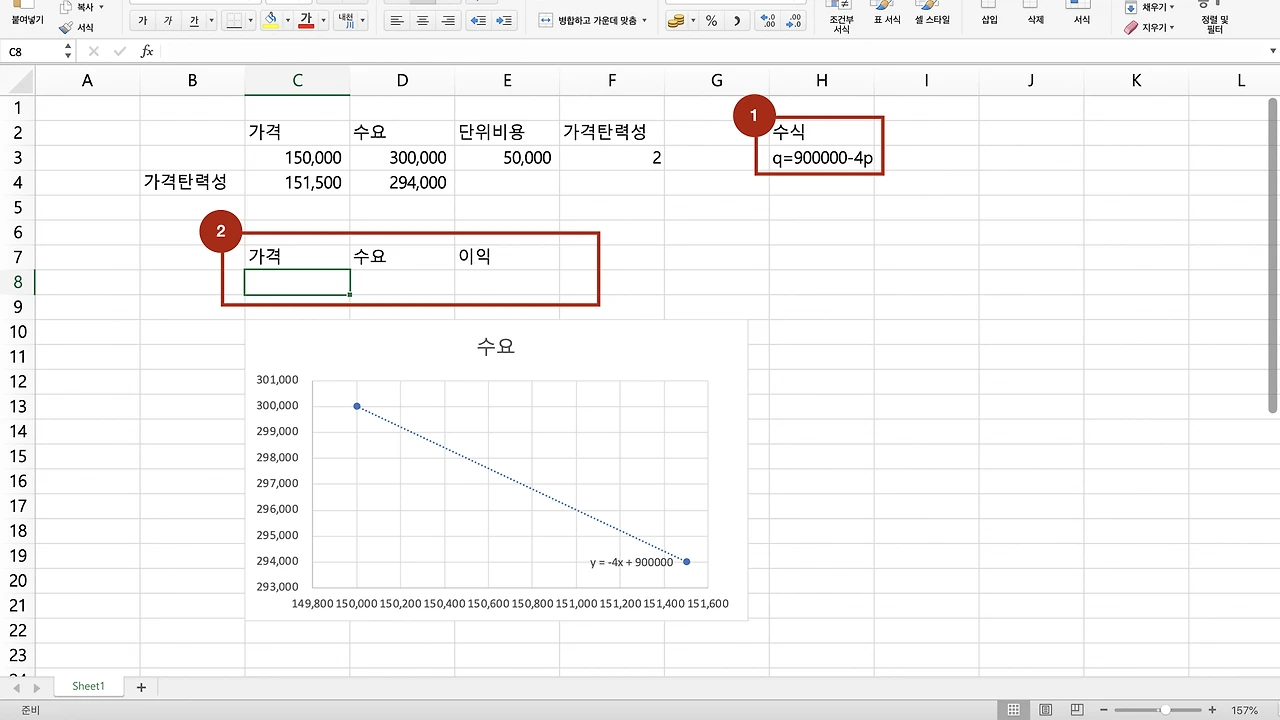Select cell with formula q=900000-4p

(x=822, y=158)
